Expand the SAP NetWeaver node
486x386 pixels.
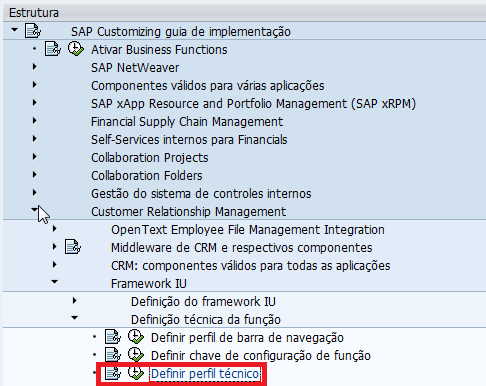click(x=34, y=67)
